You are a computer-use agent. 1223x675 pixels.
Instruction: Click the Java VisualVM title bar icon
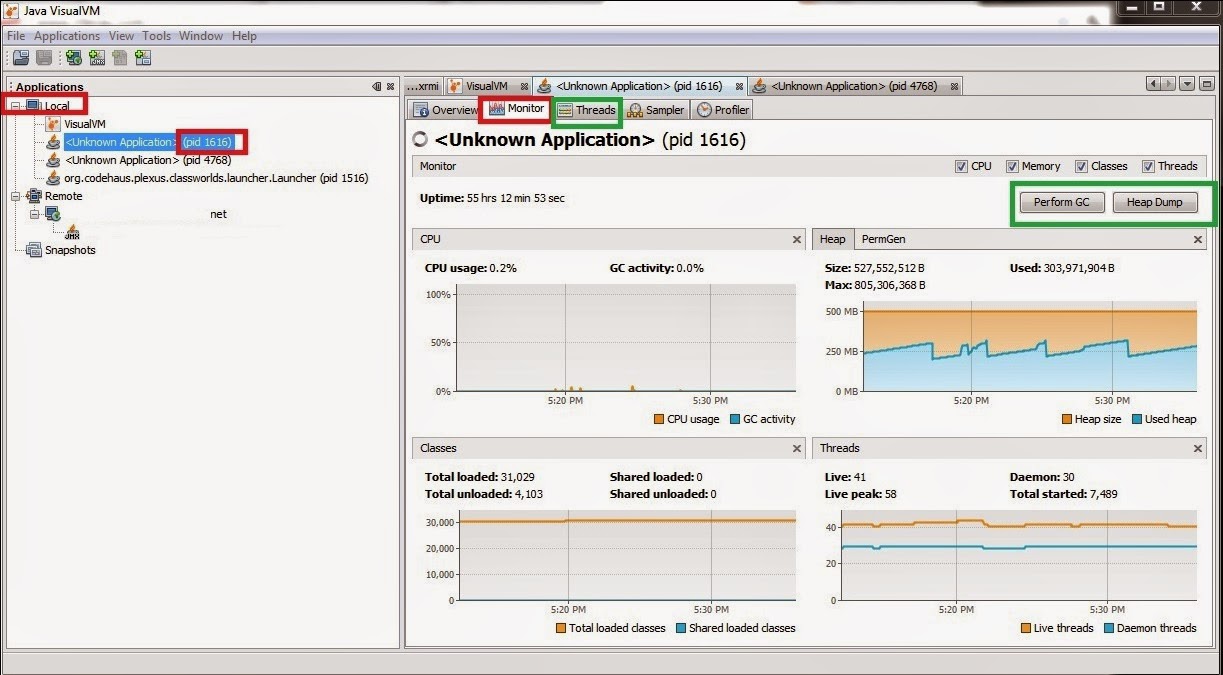(x=12, y=10)
